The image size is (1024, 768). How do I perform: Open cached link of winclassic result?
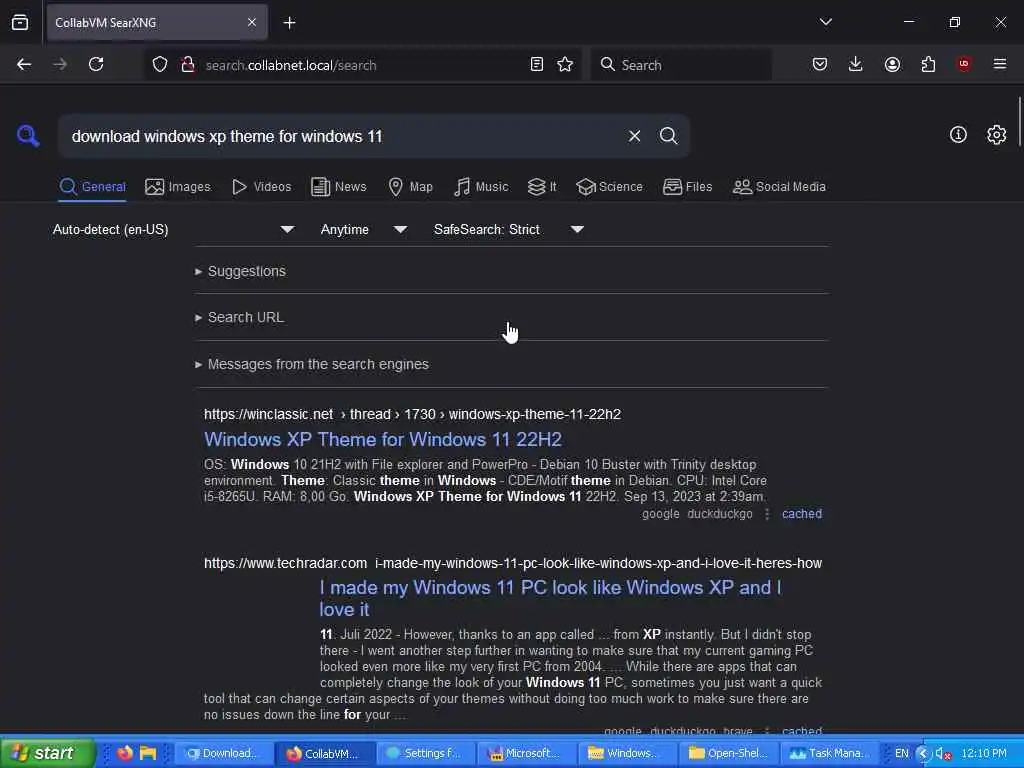(x=801, y=513)
